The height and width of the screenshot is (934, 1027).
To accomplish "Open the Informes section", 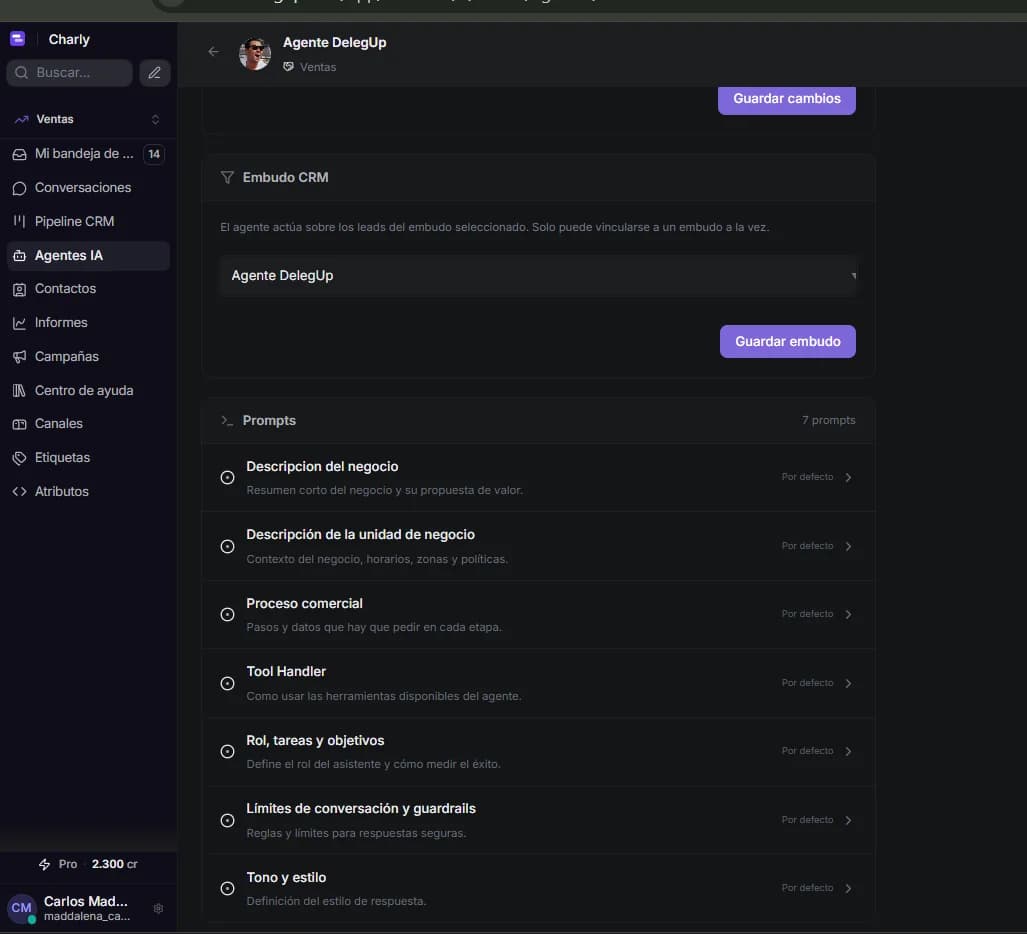I will (x=88, y=323).
